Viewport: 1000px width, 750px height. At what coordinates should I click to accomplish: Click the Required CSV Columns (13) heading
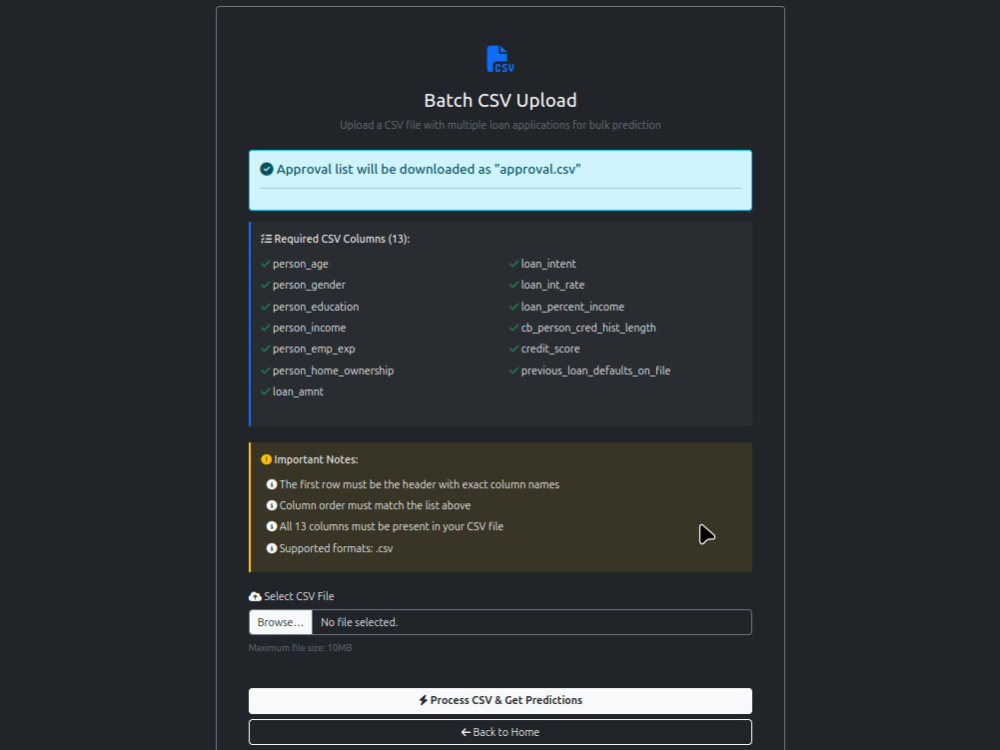pos(342,239)
